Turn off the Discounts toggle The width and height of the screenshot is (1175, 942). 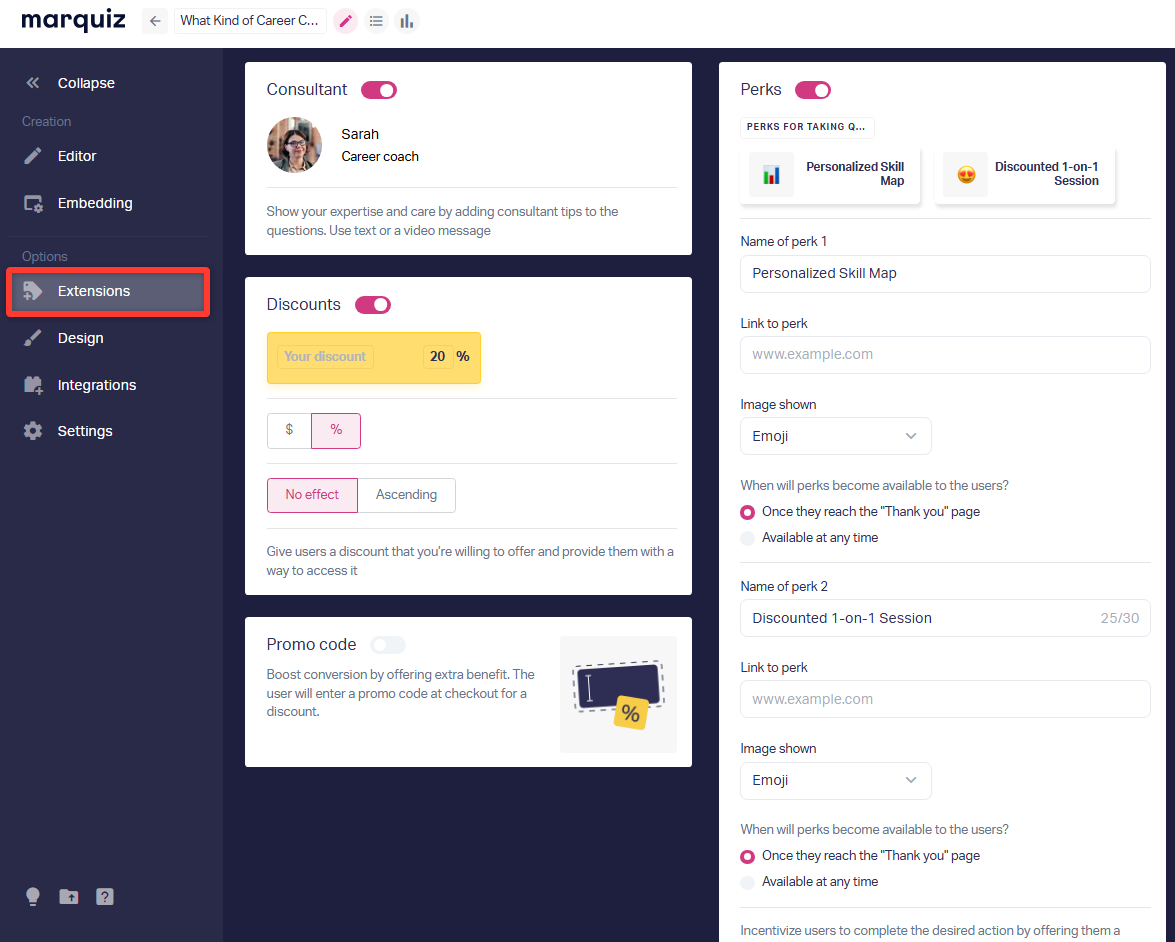point(373,305)
